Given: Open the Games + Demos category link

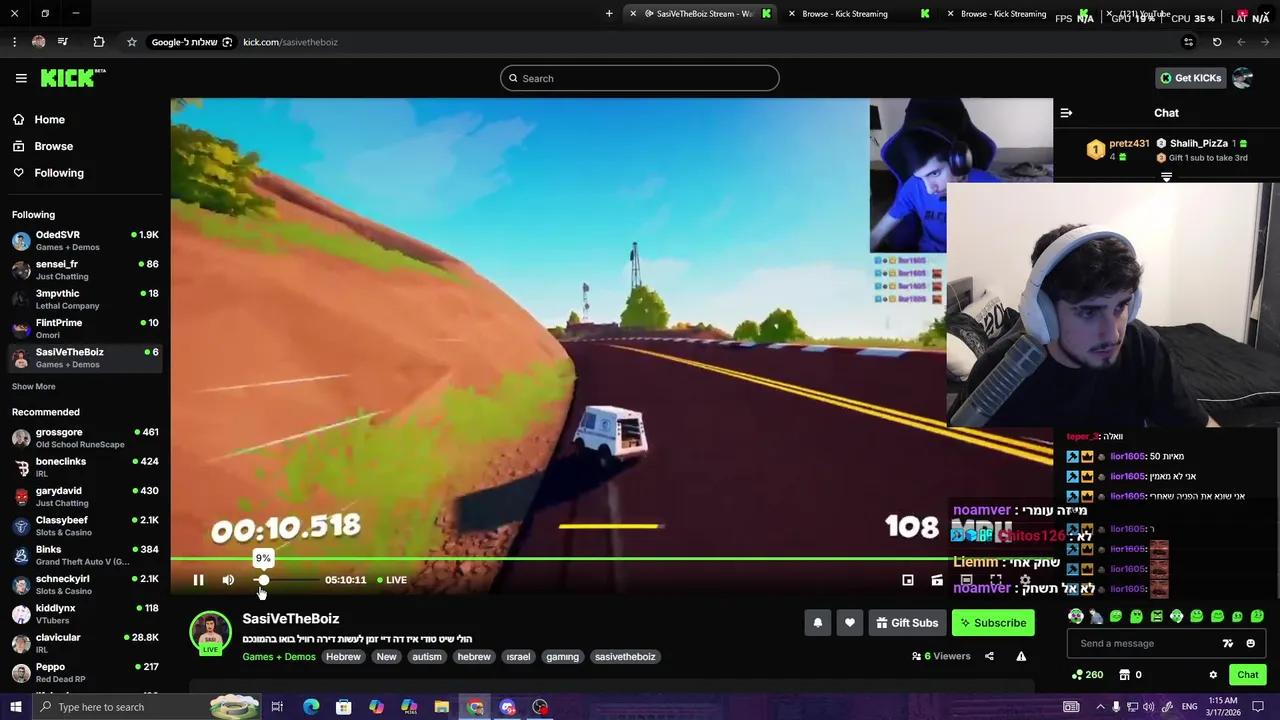Looking at the screenshot, I should pos(279,657).
